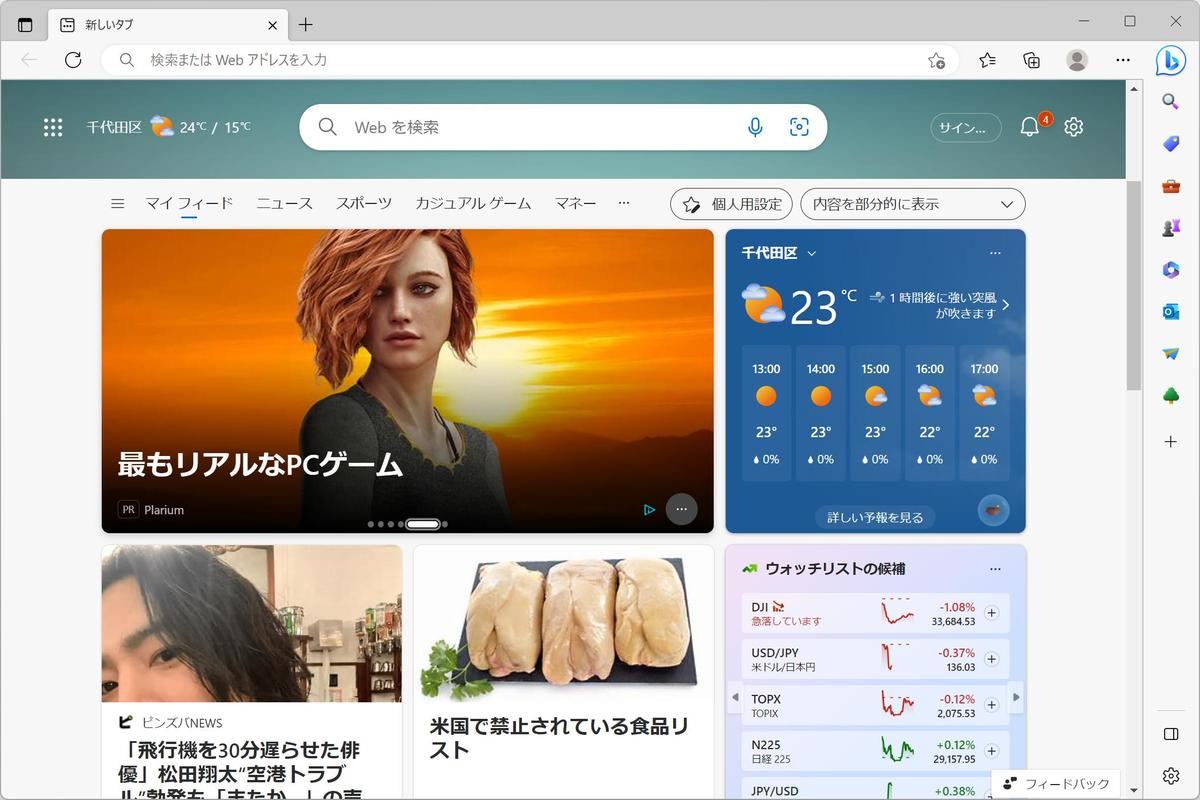The width and height of the screenshot is (1200, 800).
Task: Toggle the sidebar visibility button
Action: point(1171,734)
